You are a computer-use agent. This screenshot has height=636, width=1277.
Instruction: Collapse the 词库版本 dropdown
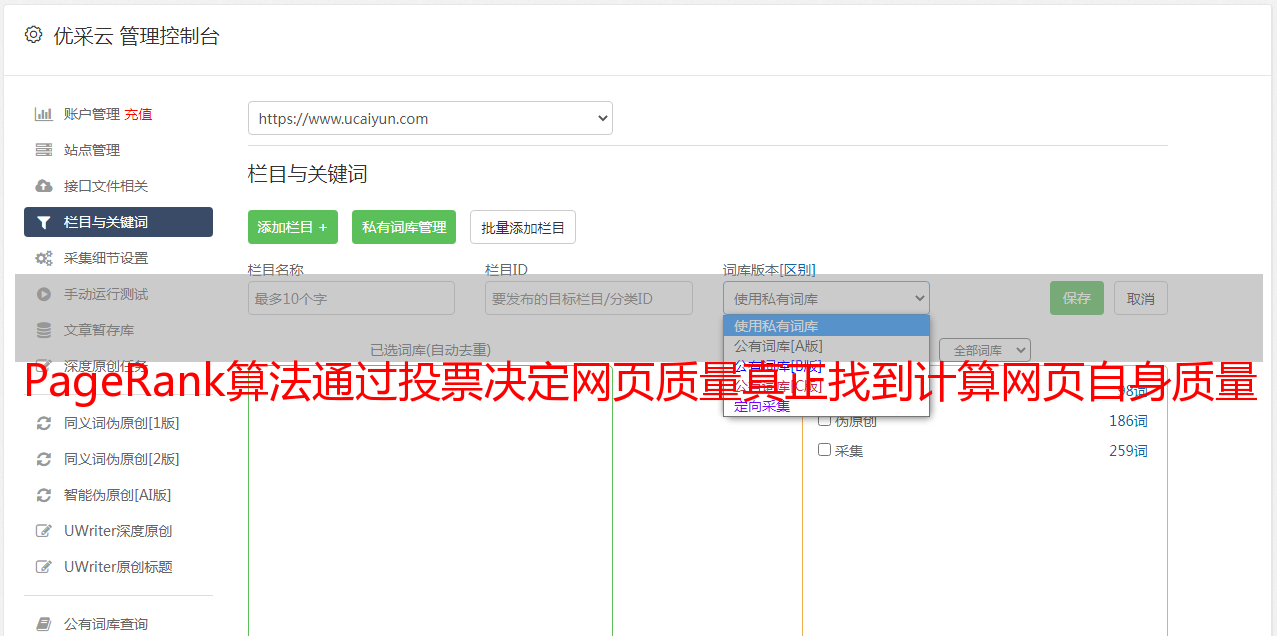[826, 298]
